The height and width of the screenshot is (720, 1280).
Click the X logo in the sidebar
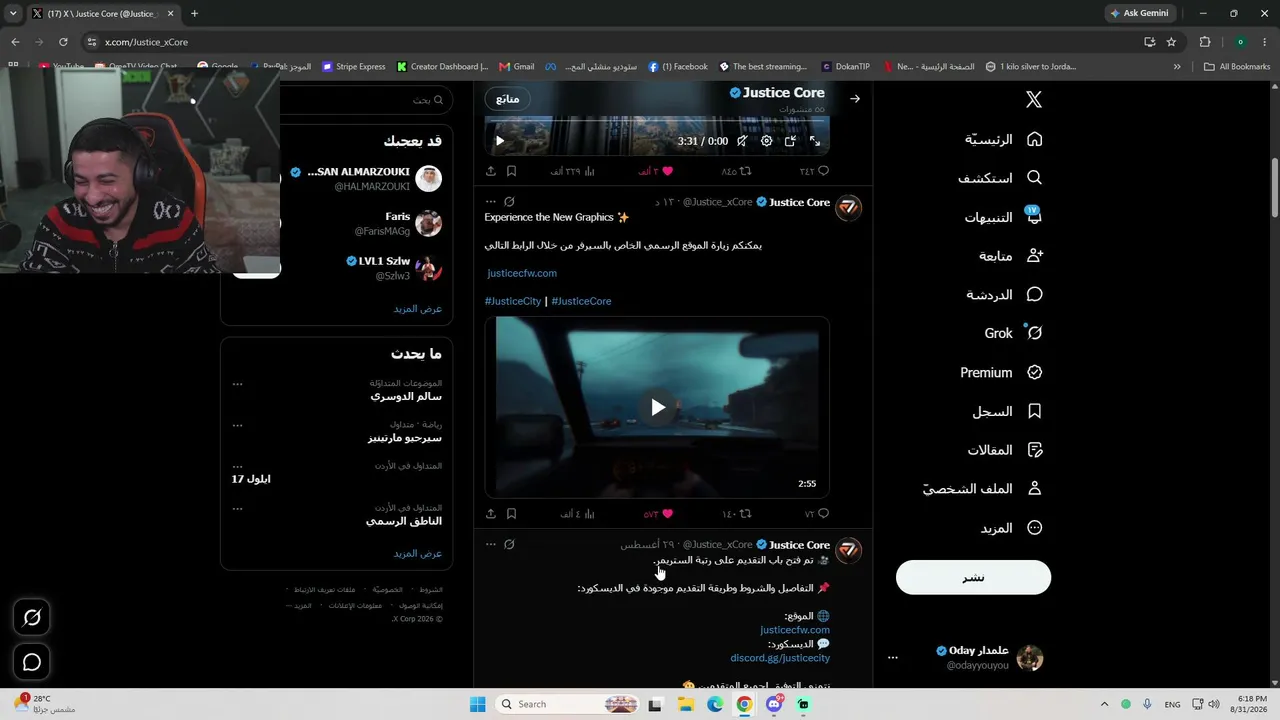coord(1034,99)
